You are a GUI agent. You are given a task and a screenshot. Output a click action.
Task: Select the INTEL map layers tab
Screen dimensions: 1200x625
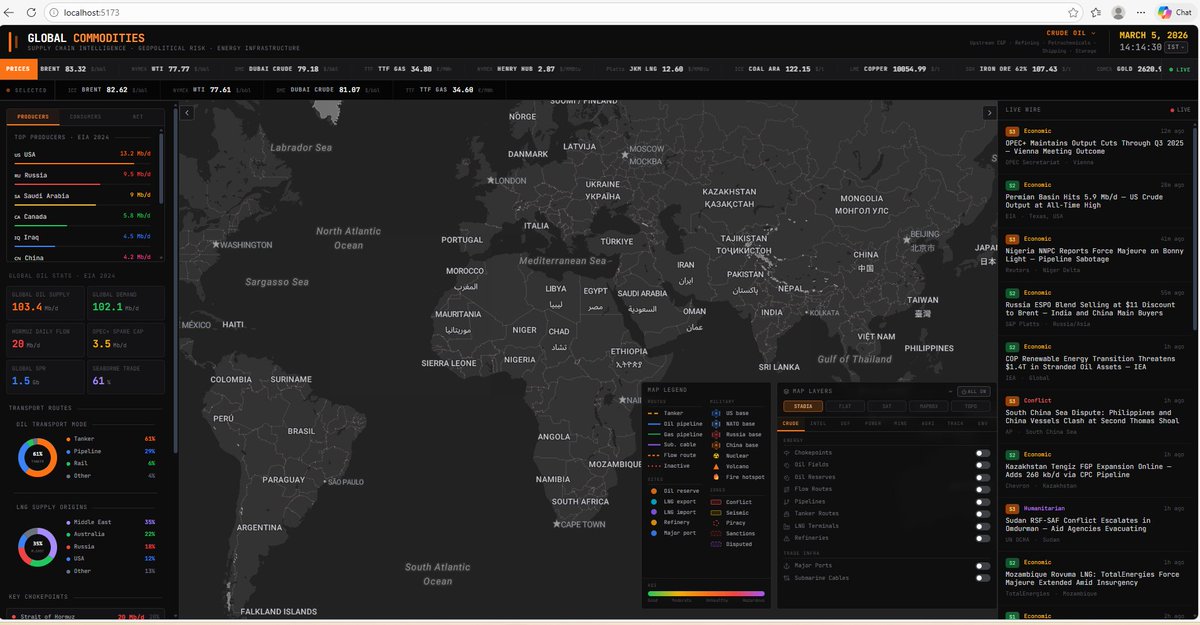pos(818,424)
